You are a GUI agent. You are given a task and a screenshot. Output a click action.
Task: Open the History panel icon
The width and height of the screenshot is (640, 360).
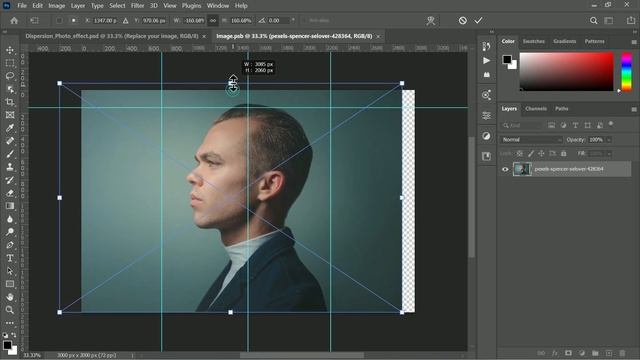click(x=486, y=47)
